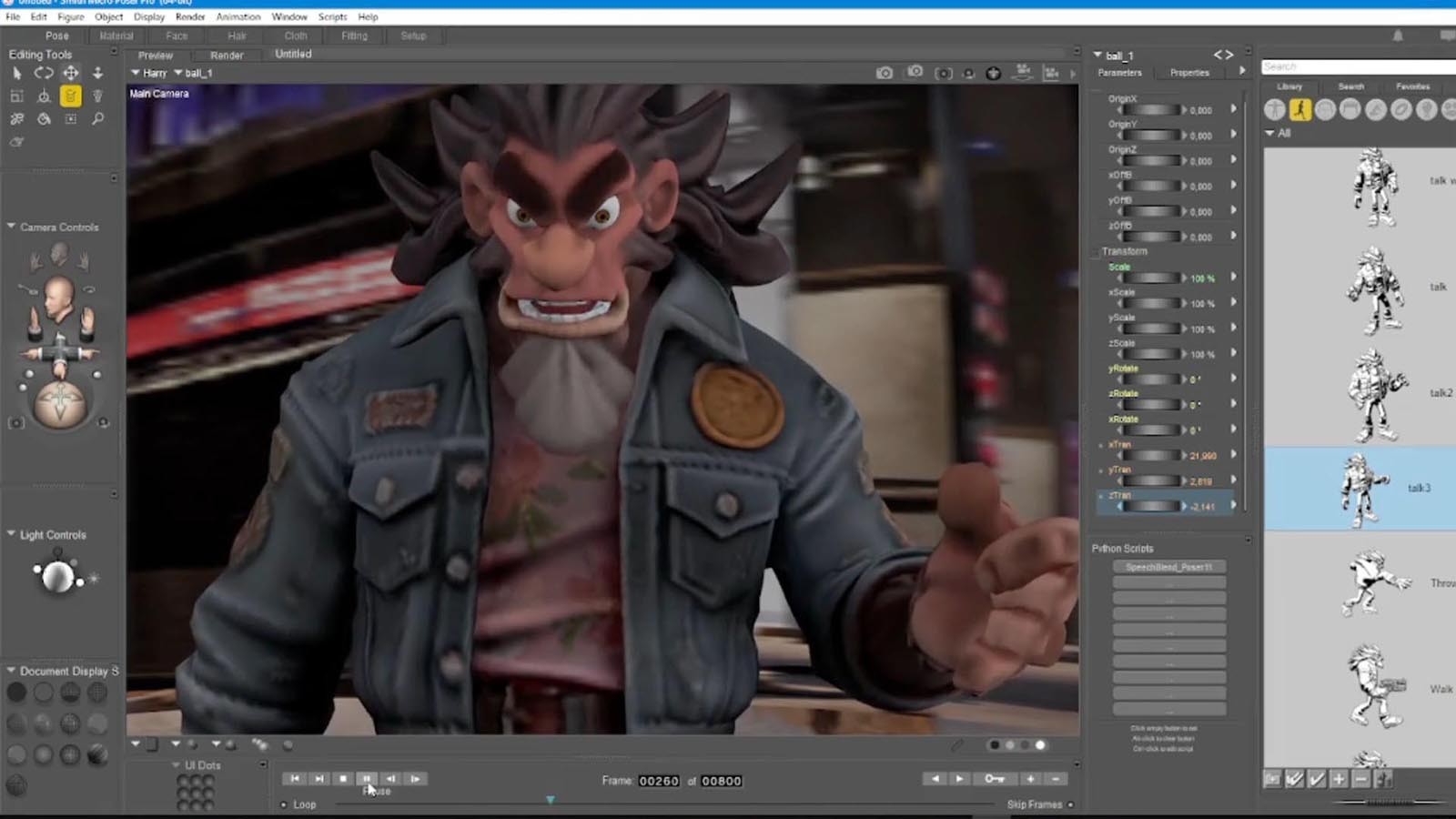The height and width of the screenshot is (819, 1456).
Task: Toggle the Transform group checkbox
Action: tap(1096, 252)
